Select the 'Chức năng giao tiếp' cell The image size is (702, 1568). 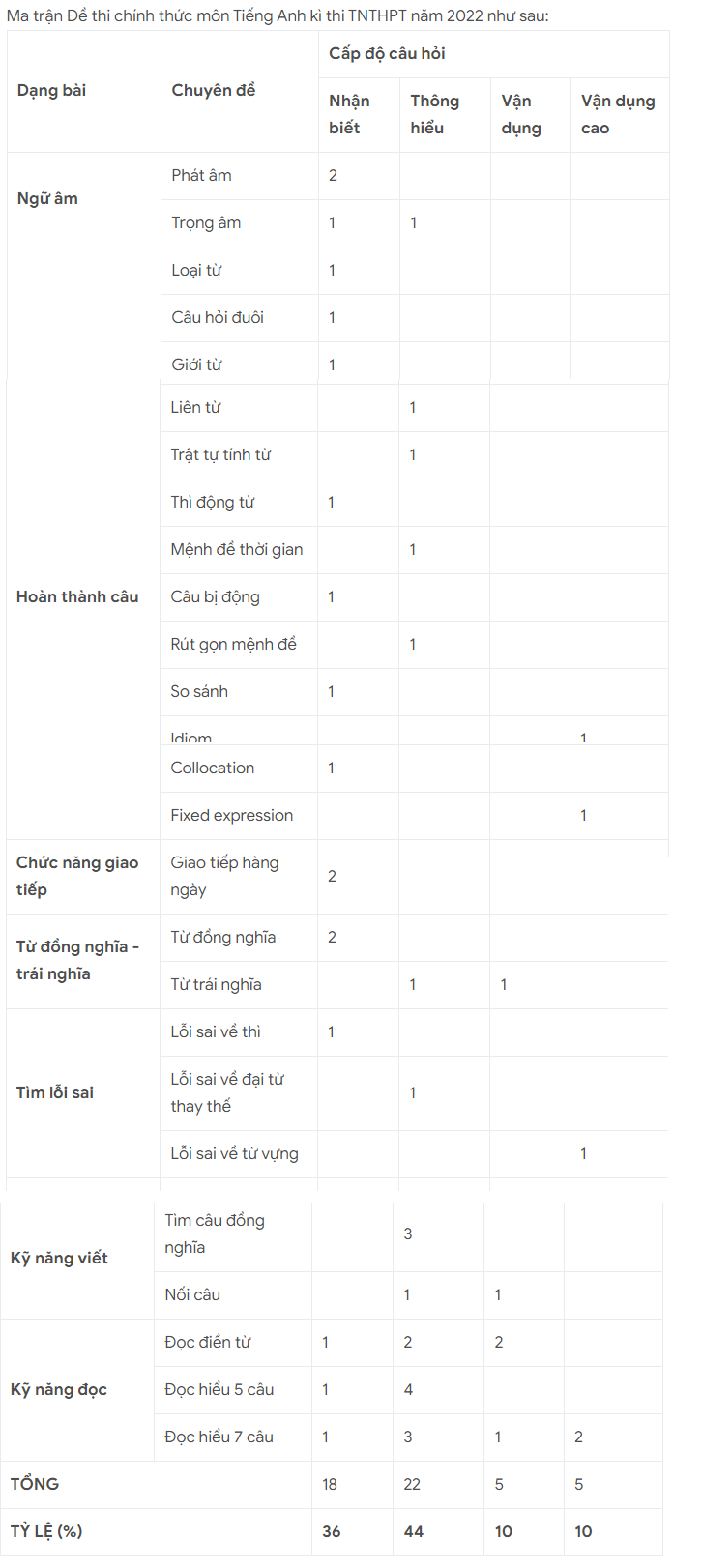click(77, 876)
